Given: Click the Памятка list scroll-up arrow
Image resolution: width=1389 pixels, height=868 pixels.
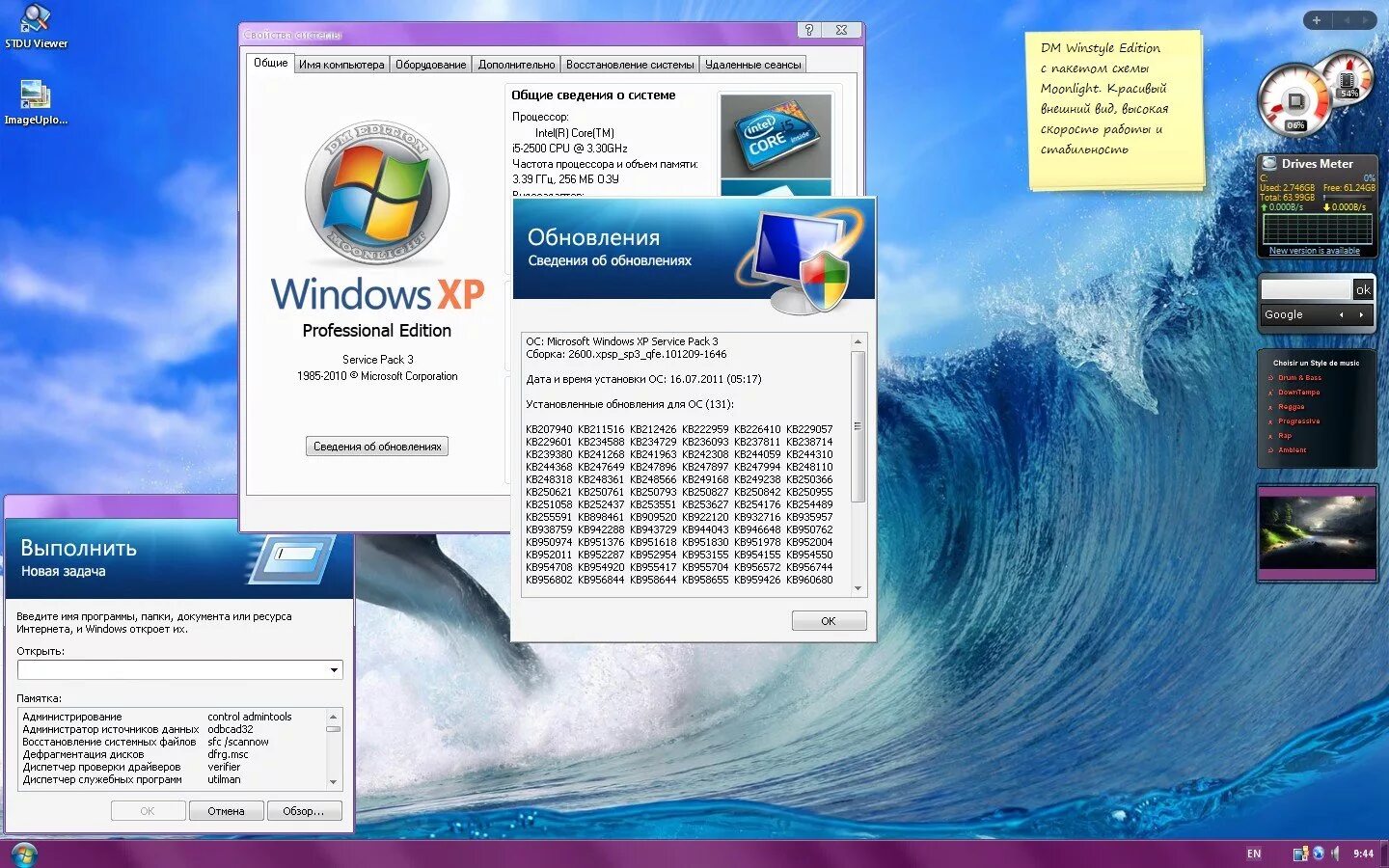Looking at the screenshot, I should pyautogui.click(x=334, y=717).
